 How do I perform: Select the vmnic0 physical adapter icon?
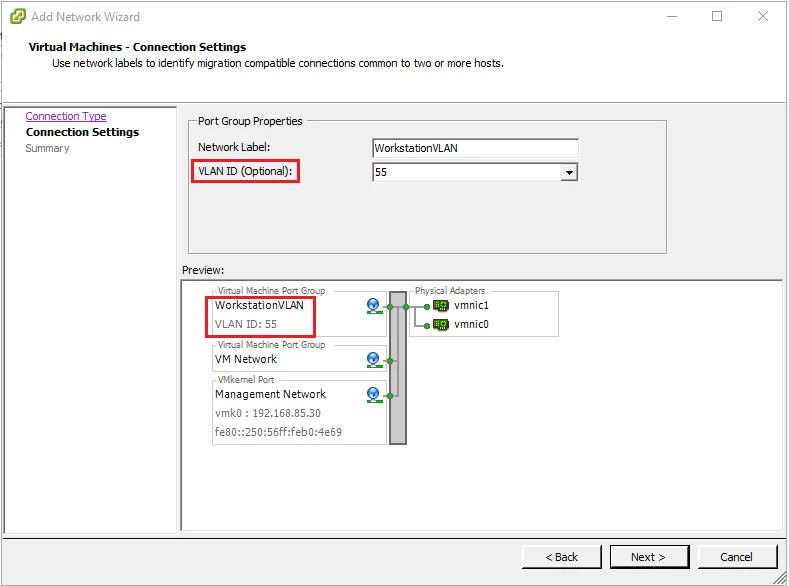point(440,324)
